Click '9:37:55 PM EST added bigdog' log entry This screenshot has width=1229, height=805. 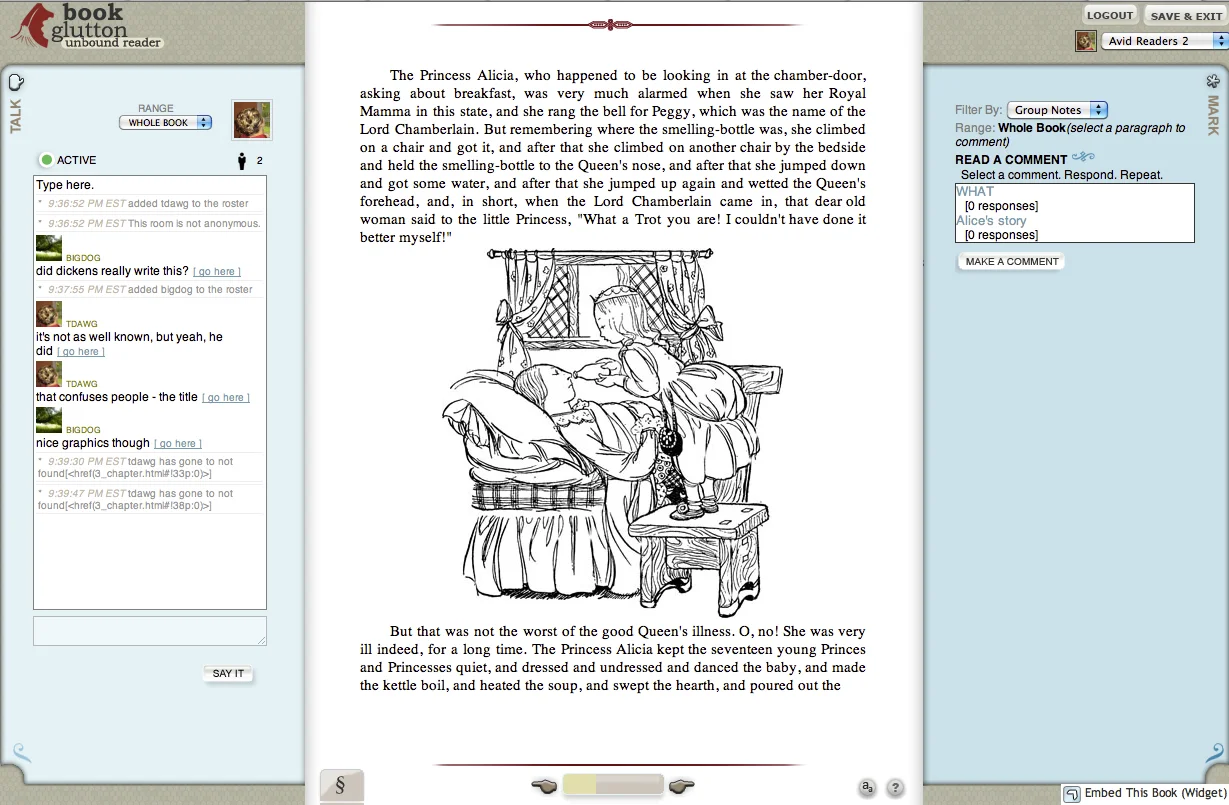[x=149, y=290]
